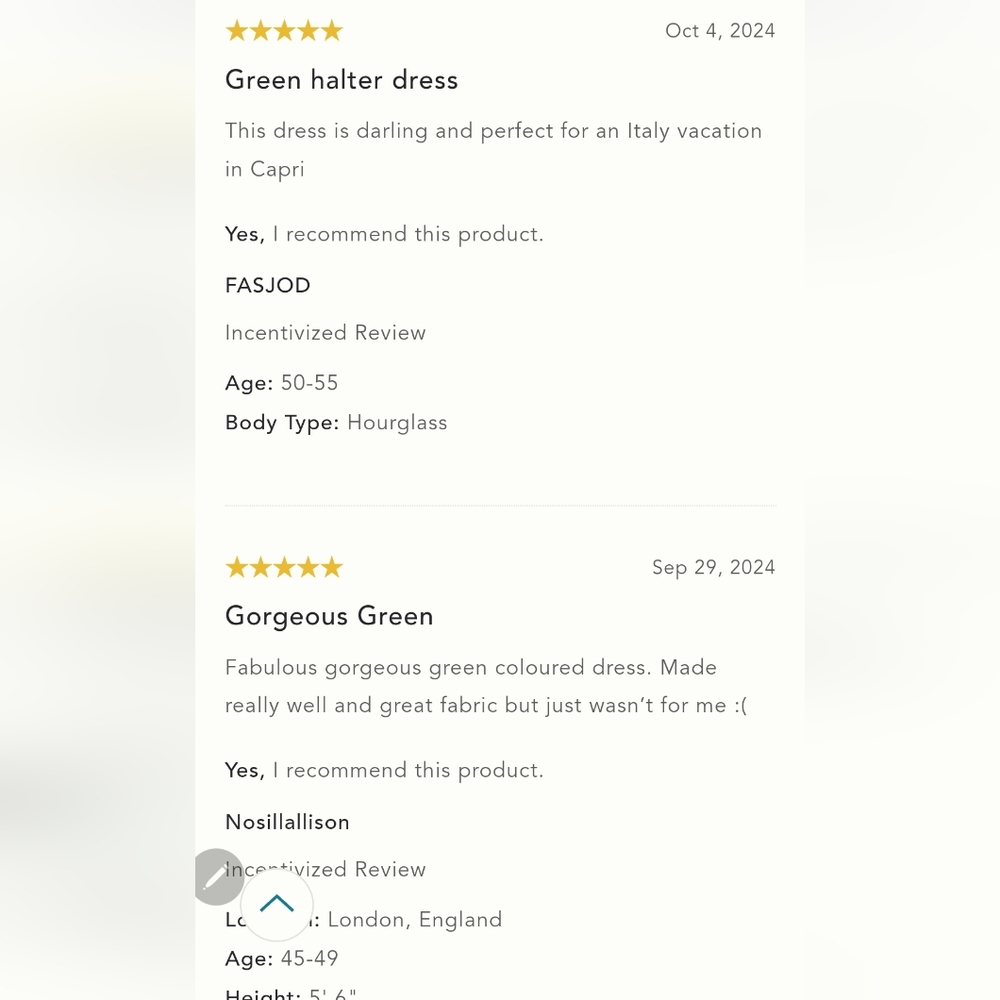
Task: Click the Oct 4, 2024 review date
Action: pyautogui.click(x=720, y=31)
